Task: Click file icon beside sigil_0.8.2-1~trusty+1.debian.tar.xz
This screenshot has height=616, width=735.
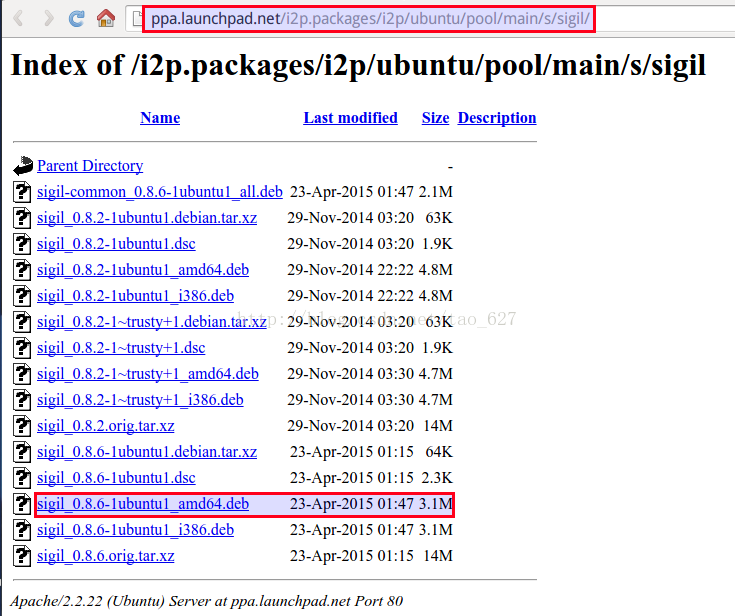Action: (x=22, y=322)
